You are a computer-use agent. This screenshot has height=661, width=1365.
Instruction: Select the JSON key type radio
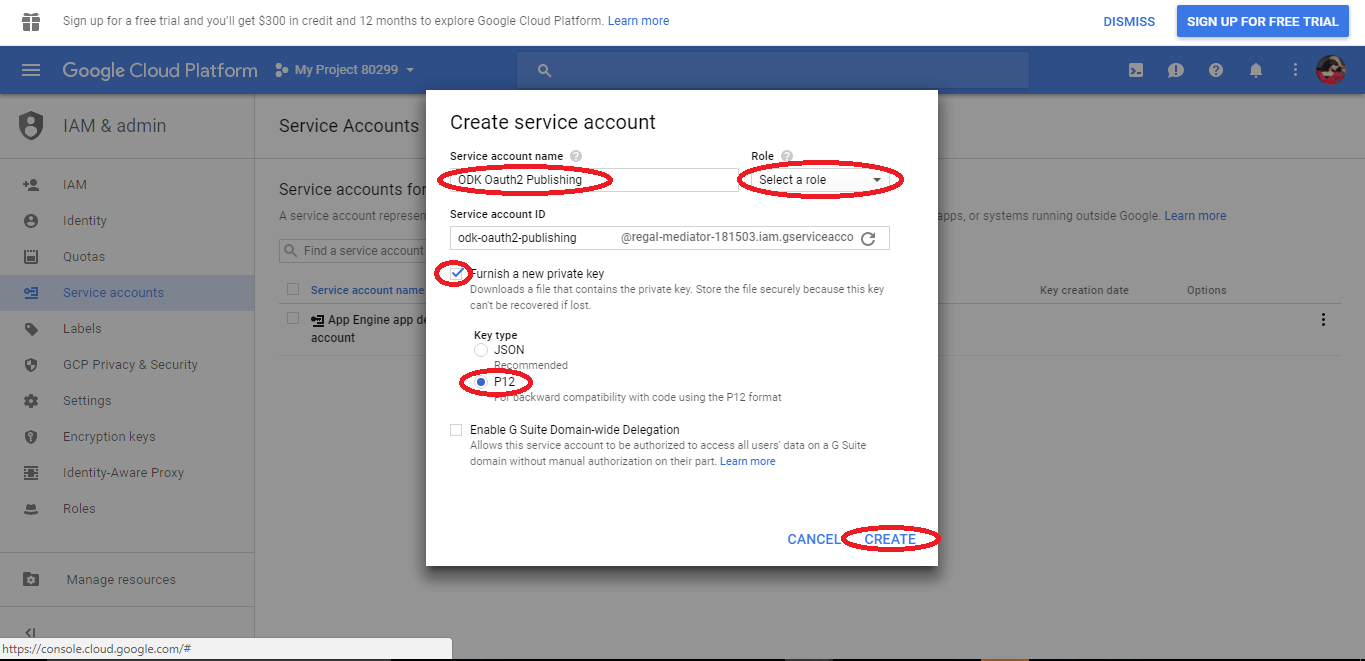pos(481,350)
